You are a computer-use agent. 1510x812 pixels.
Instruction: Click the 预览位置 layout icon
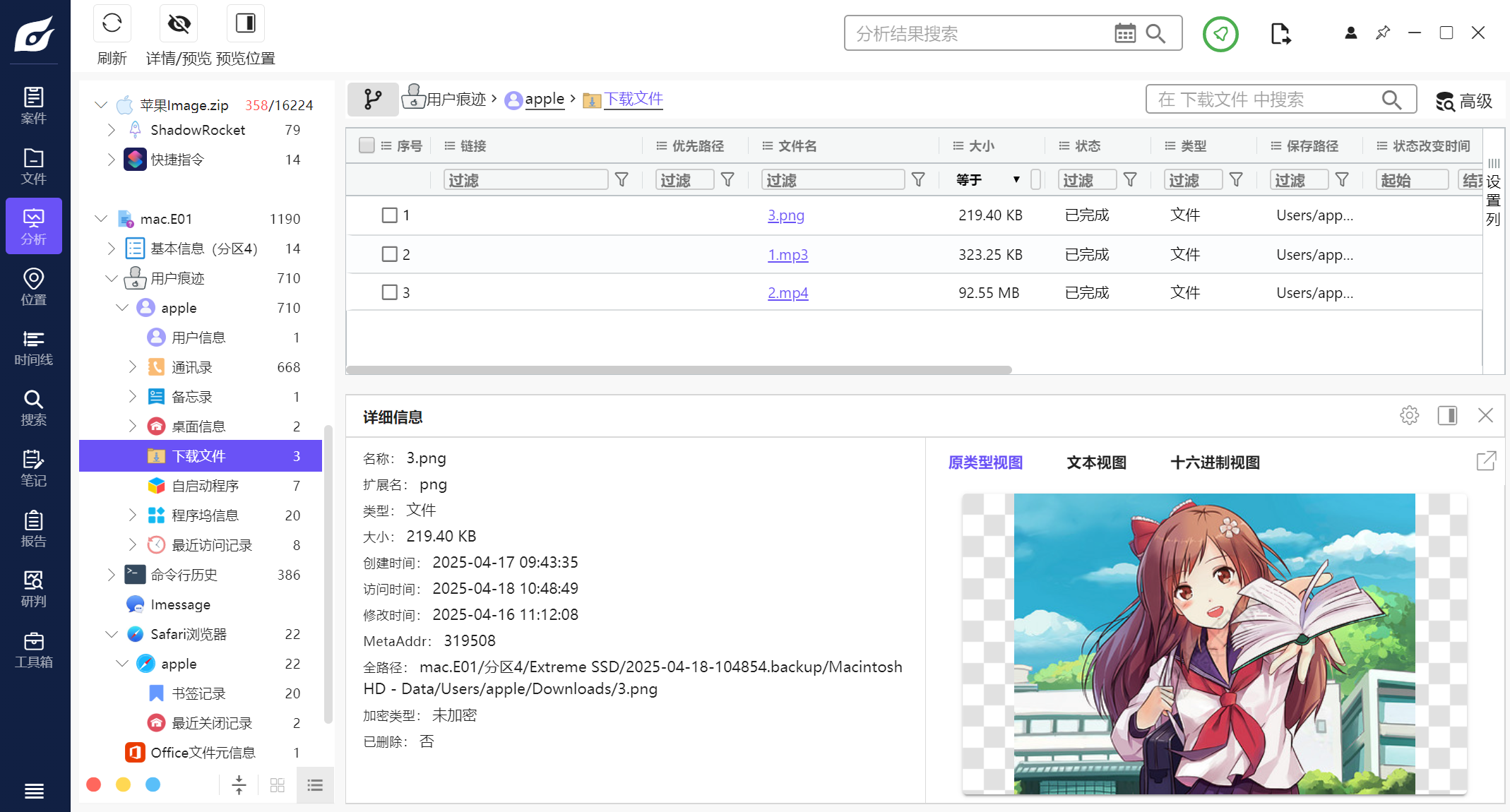pyautogui.click(x=245, y=23)
